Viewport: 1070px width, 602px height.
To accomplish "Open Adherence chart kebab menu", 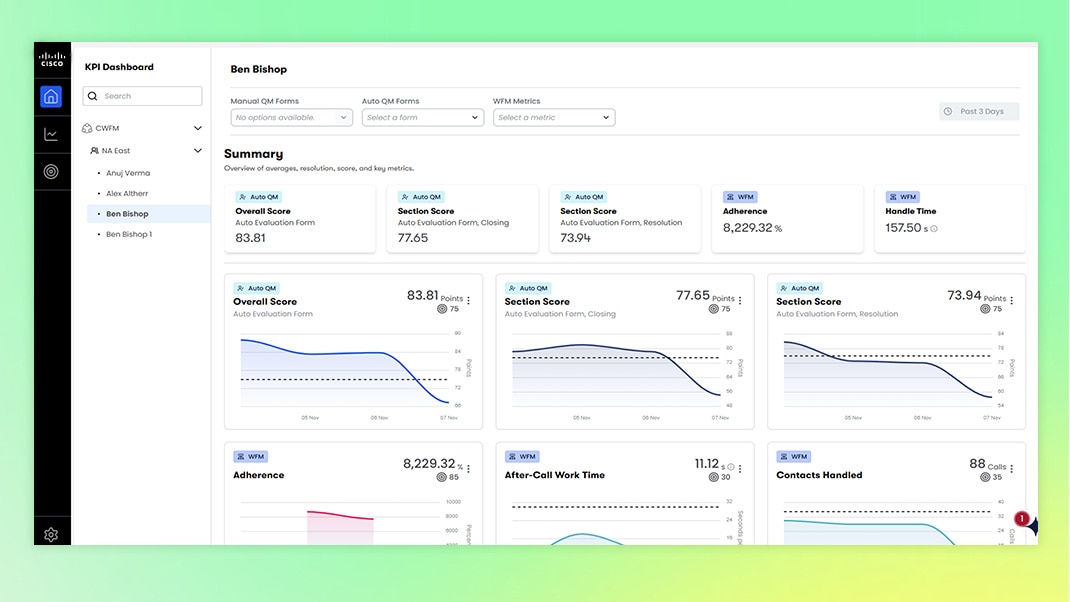I will click(x=468, y=469).
